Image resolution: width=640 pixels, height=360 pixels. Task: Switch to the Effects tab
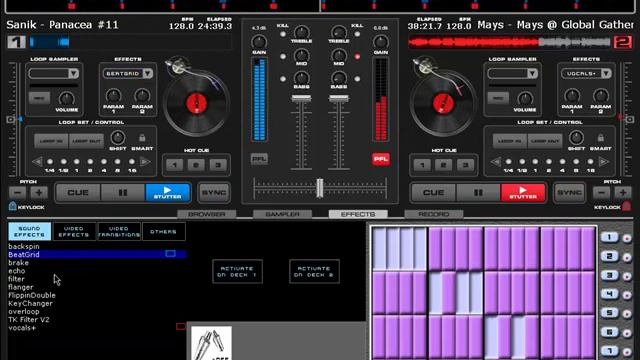[x=358, y=214]
